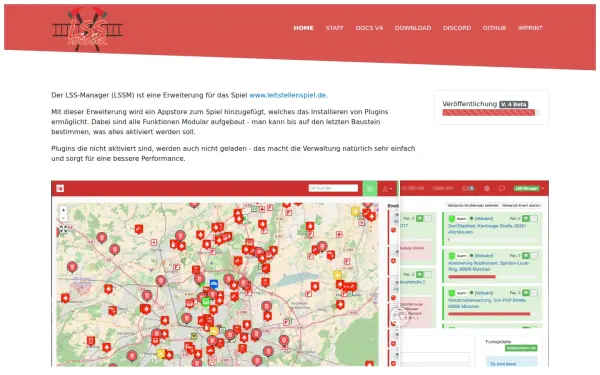Select the blue vehicle marker on map
This screenshot has height=375, width=600.
click(214, 284)
